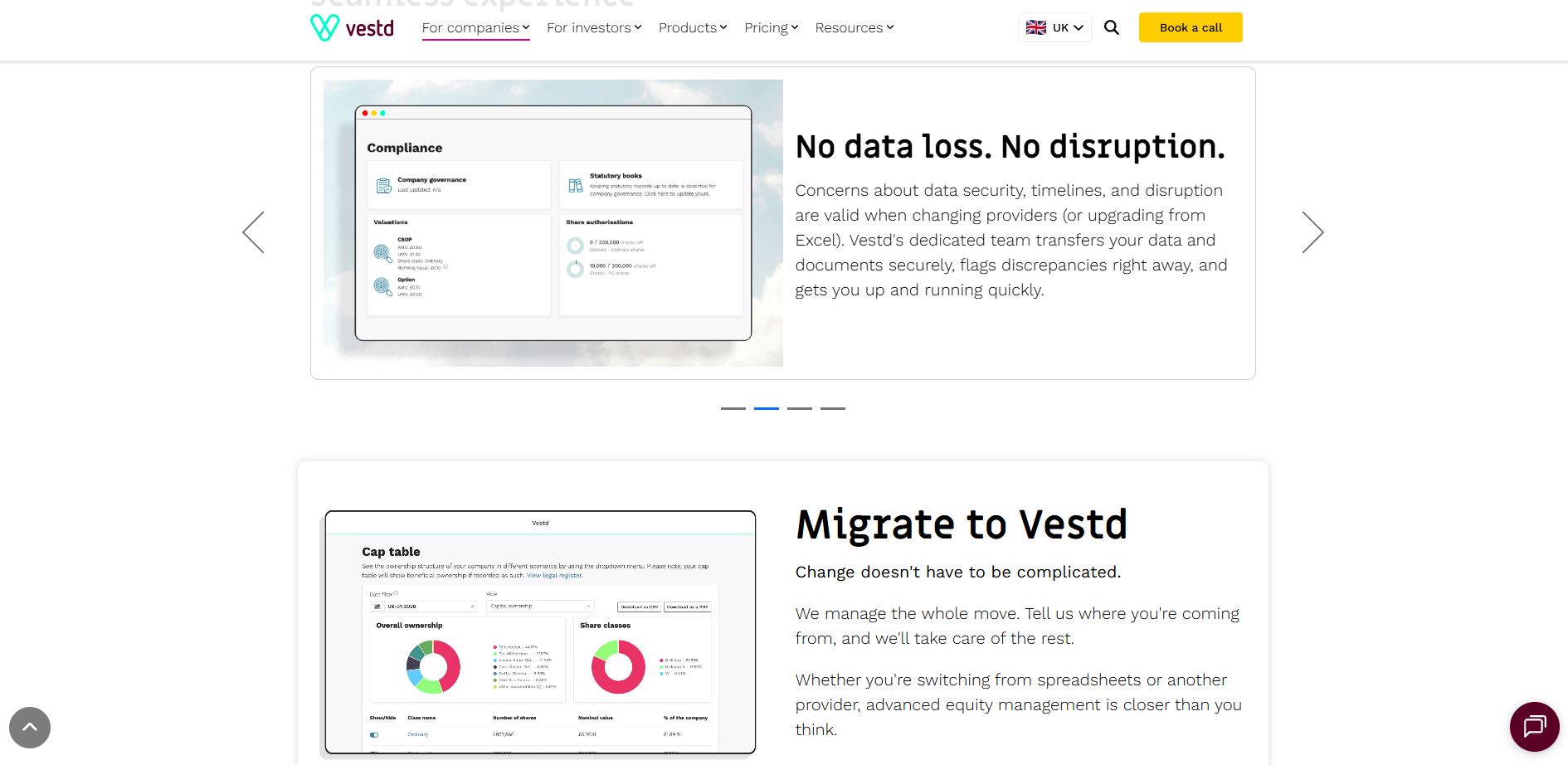Click the 'Concerns about data security' paragraph
This screenshot has height=765, width=1568.
1011,240
